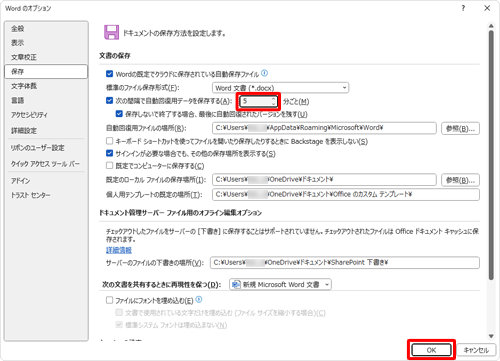
Task: Toggle show other save locations checkbox
Action: pos(109,153)
